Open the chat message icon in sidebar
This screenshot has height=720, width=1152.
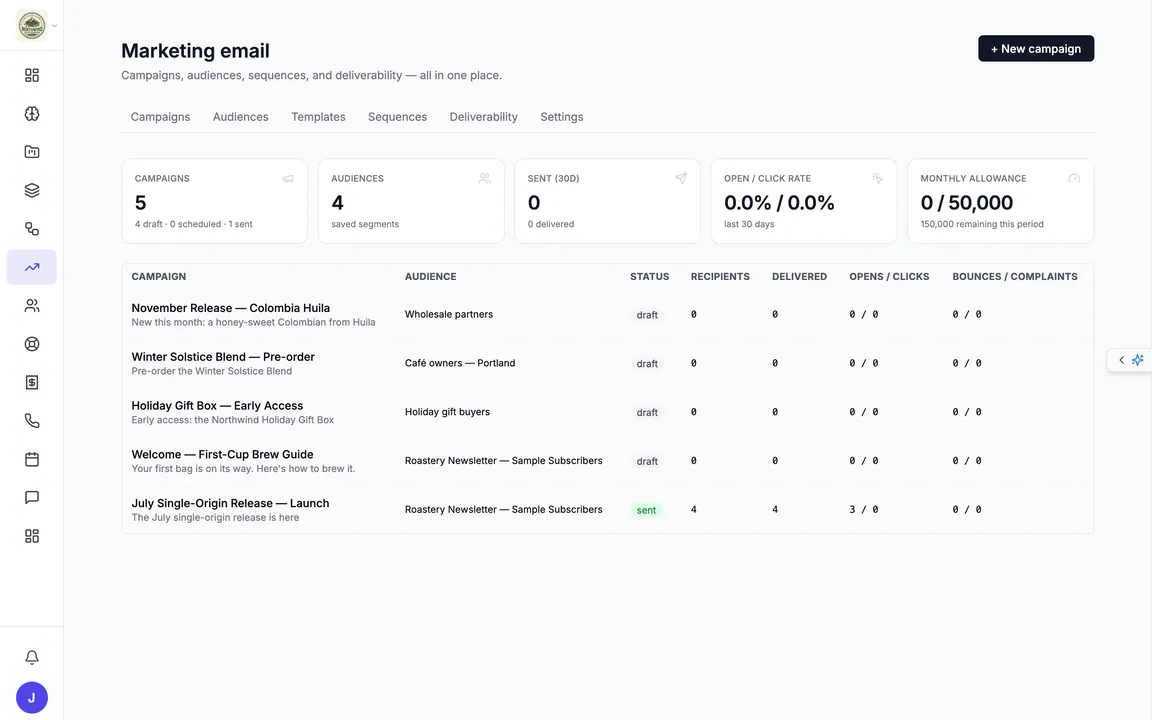pos(32,497)
